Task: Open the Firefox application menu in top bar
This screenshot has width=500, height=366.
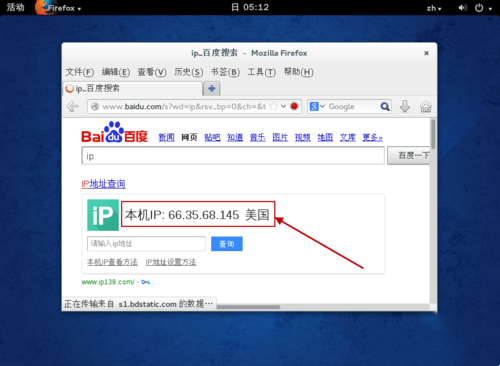Action: 59,8
